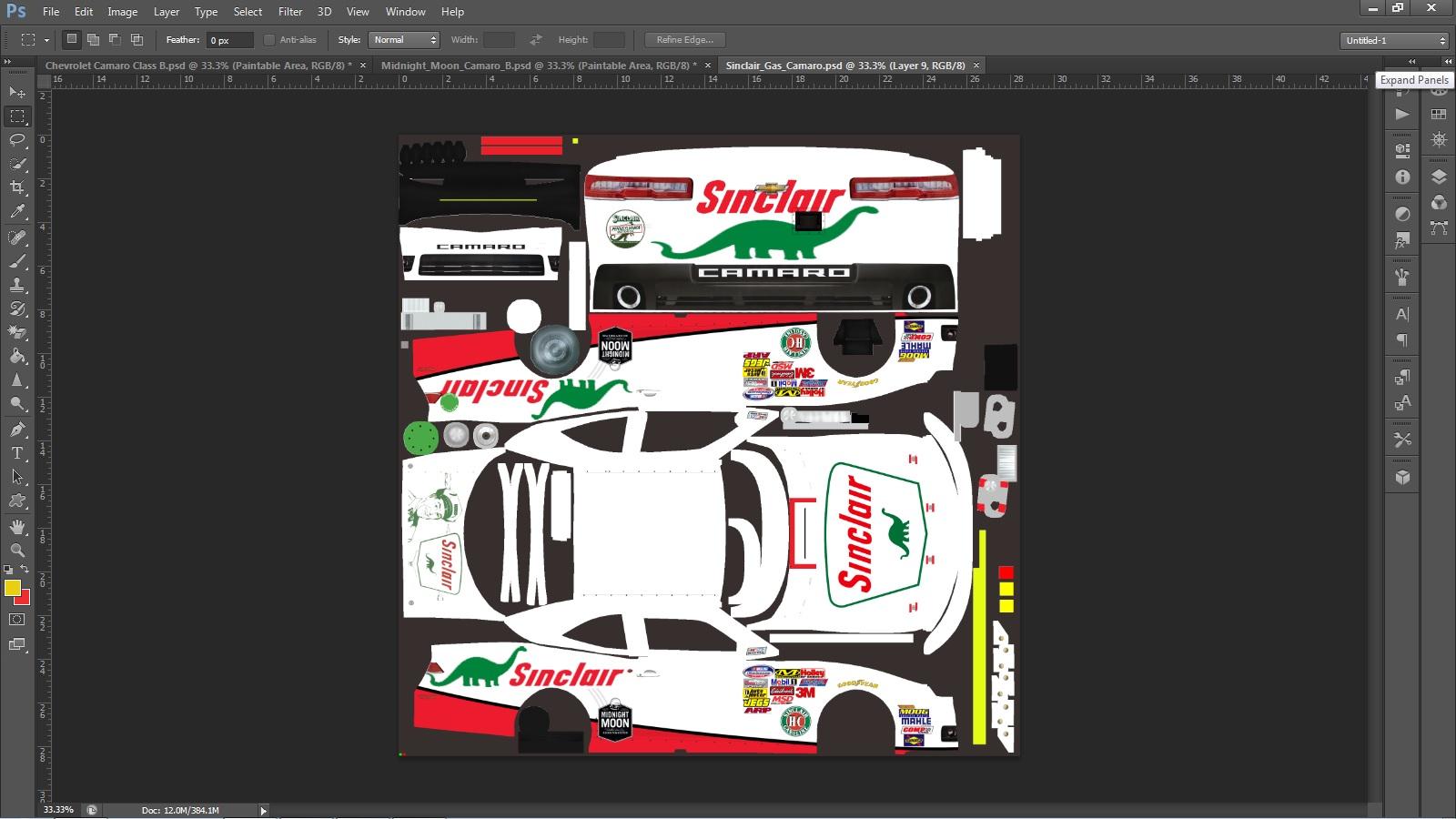The width and height of the screenshot is (1456, 819).
Task: Toggle the Anti-alias checkbox
Action: pos(269,40)
